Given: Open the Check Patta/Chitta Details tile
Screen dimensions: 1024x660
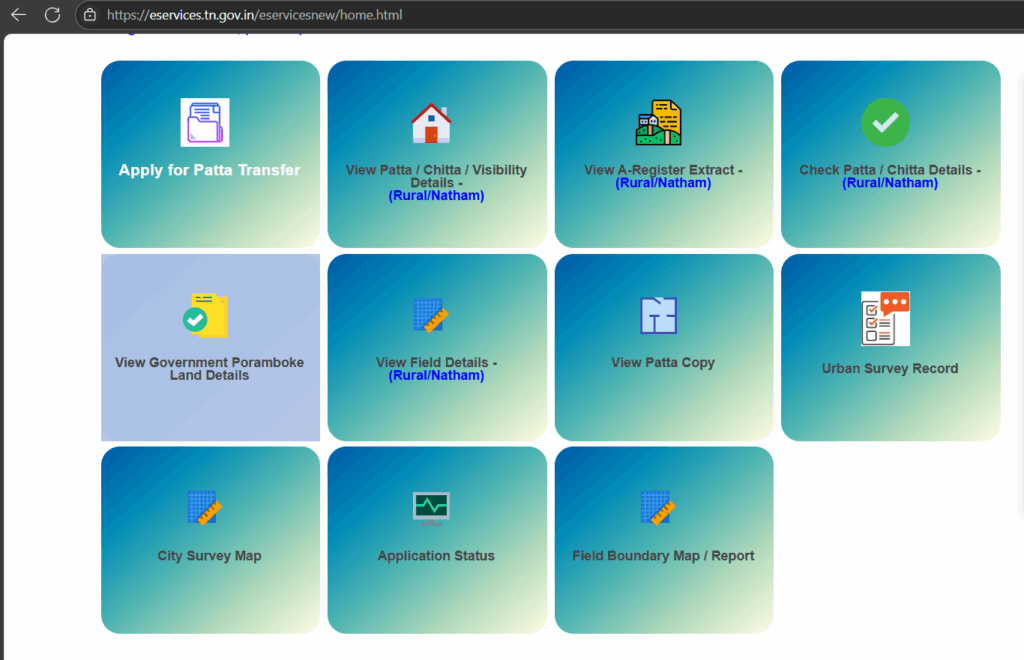Looking at the screenshot, I should 889,154.
